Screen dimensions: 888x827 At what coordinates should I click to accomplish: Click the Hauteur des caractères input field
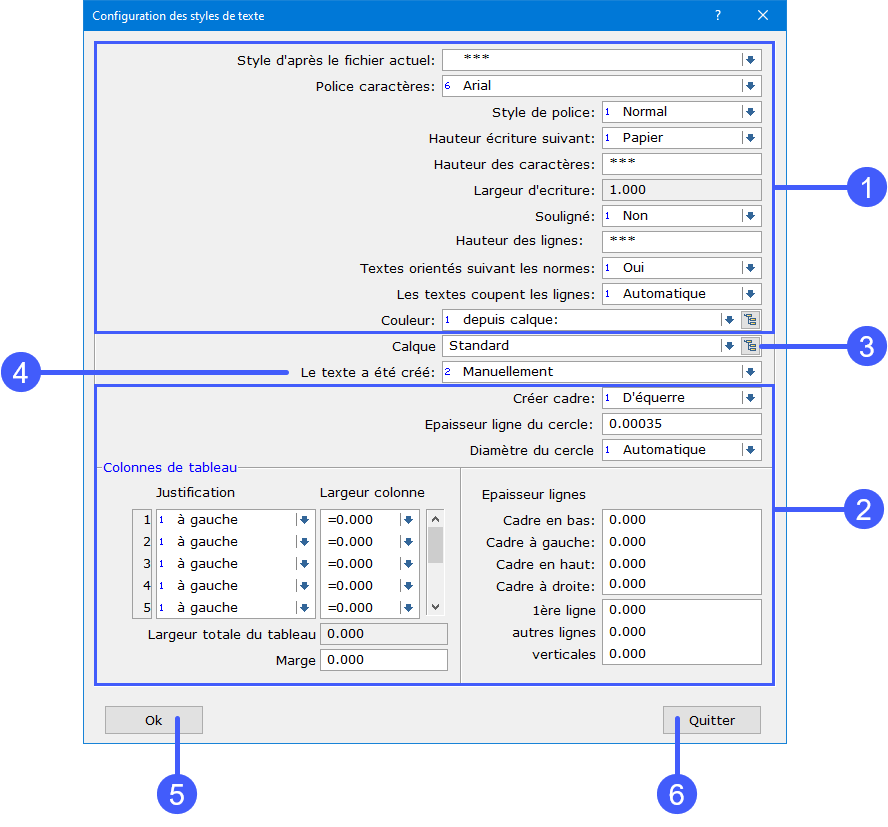click(x=682, y=164)
